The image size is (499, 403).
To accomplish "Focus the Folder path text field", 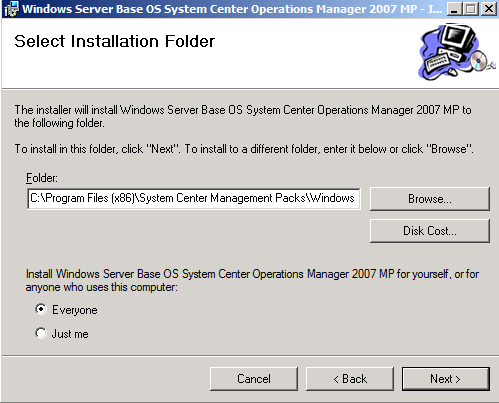I will [x=193, y=199].
